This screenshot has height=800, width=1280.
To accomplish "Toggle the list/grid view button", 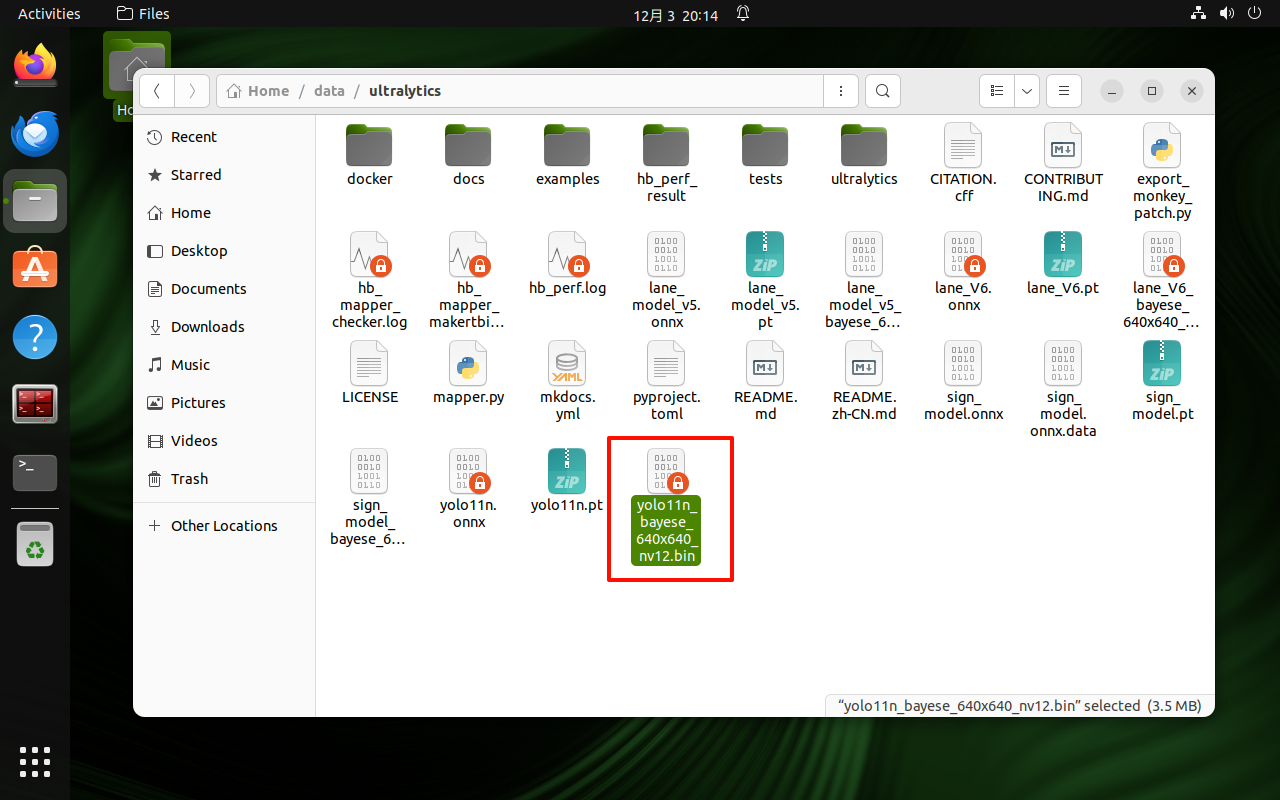I will pyautogui.click(x=997, y=91).
